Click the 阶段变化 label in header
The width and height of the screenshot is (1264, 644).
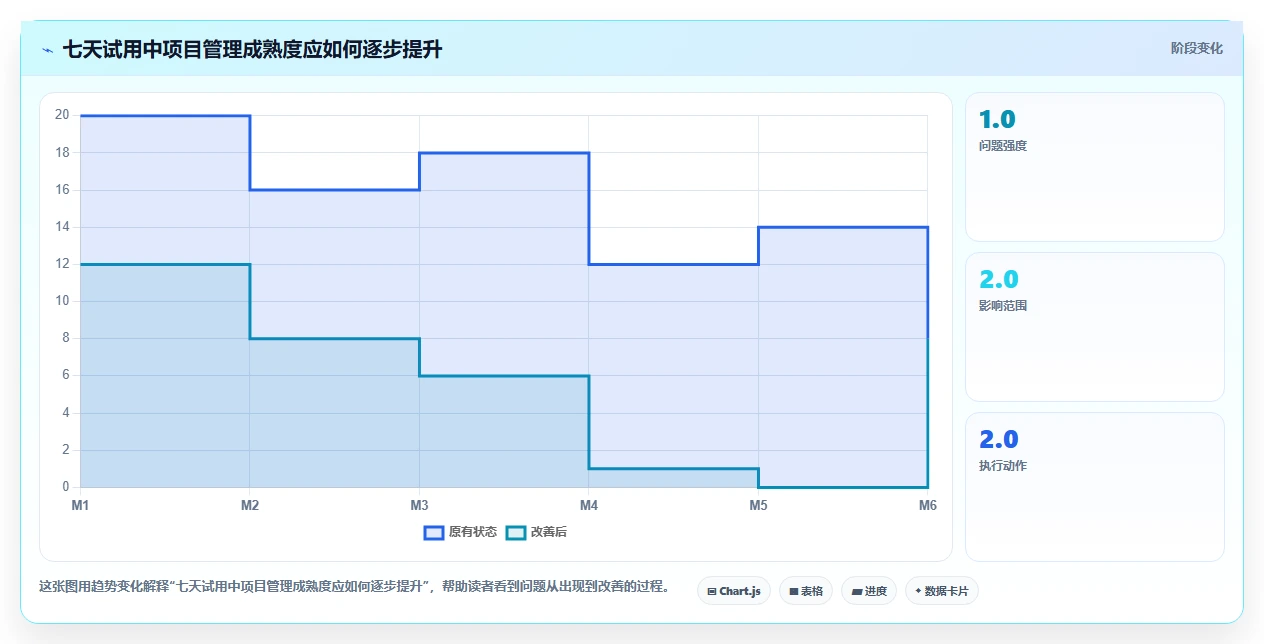click(1197, 48)
